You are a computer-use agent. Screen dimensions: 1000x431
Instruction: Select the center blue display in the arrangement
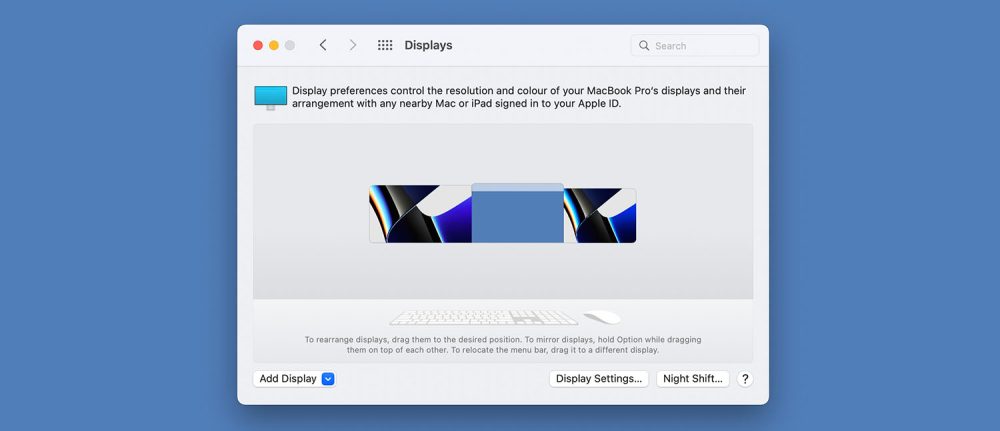pos(517,218)
